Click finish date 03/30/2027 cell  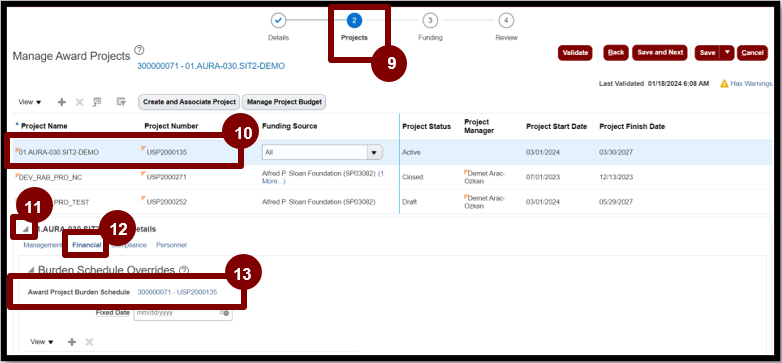coord(616,153)
